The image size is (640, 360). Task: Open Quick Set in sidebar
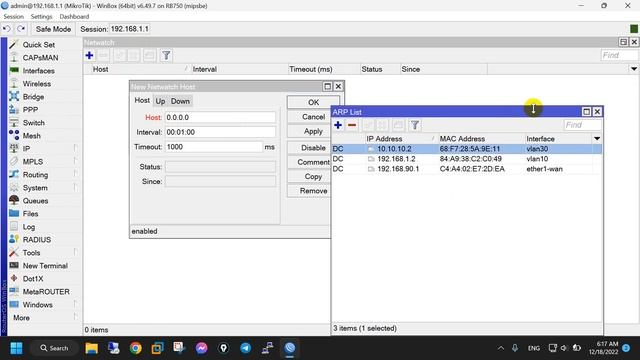[x=38, y=44]
